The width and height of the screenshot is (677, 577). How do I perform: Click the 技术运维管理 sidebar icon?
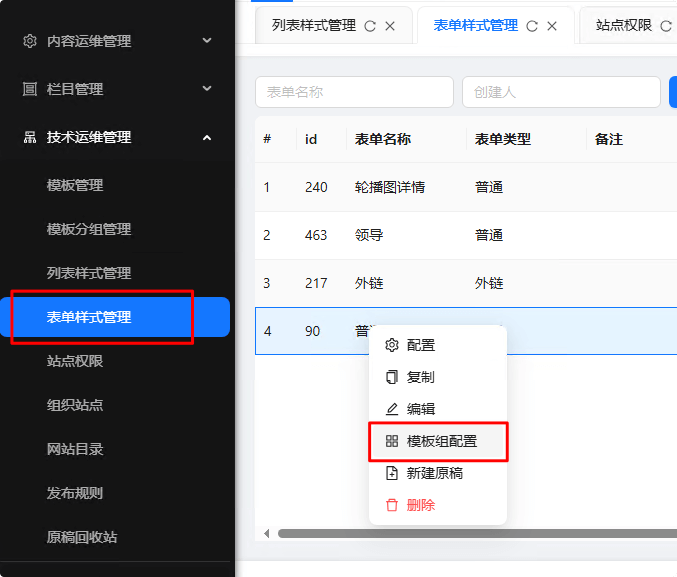coord(30,137)
